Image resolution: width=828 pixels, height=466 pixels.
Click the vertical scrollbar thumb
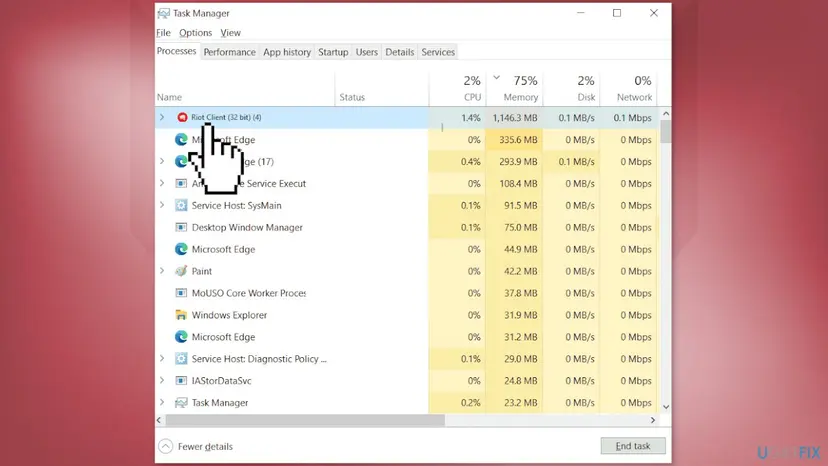coord(665,131)
